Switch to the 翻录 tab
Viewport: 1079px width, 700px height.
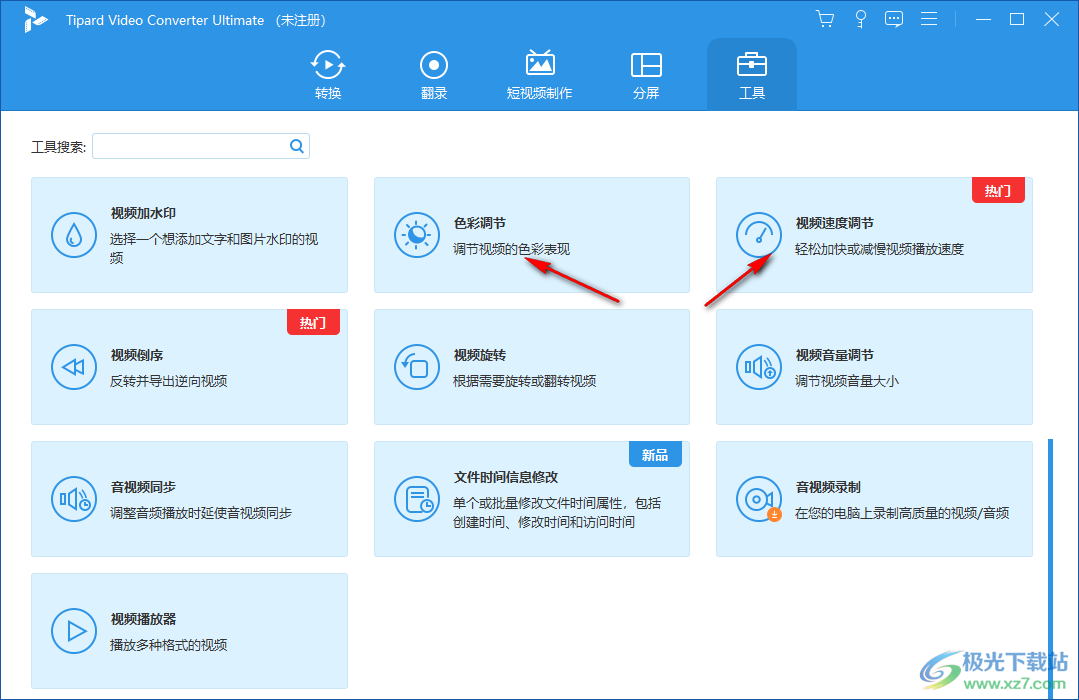point(433,74)
